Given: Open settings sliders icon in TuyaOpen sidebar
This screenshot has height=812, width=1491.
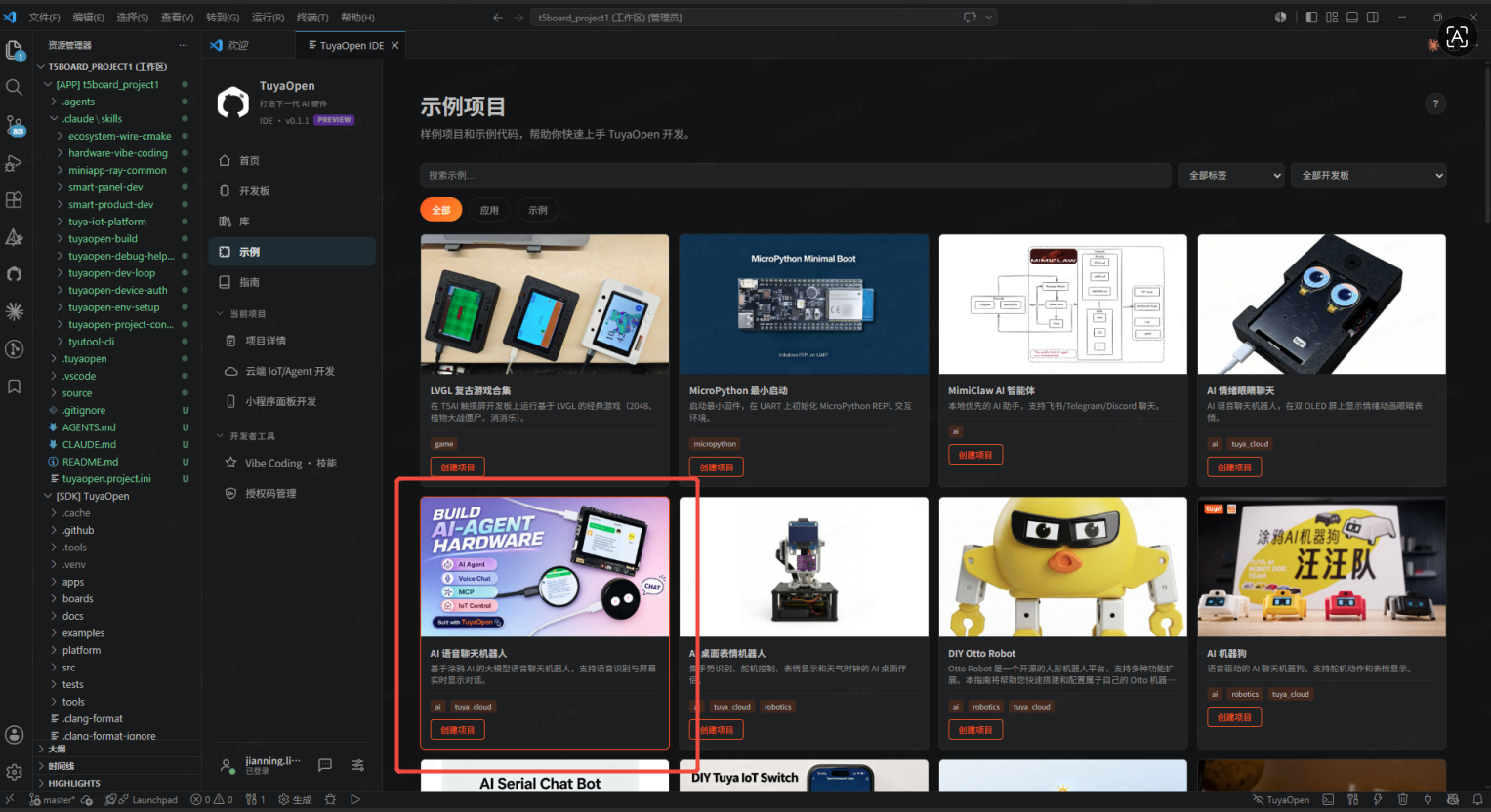Looking at the screenshot, I should (358, 765).
